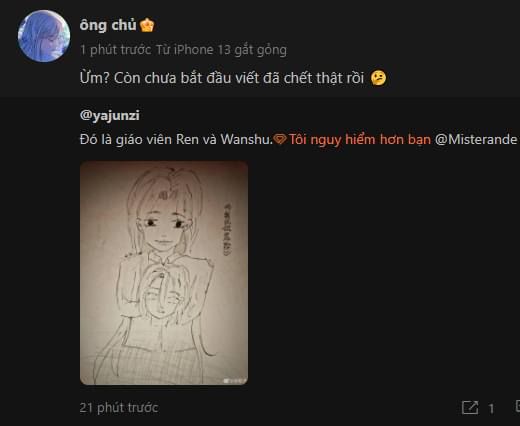Image resolution: width=520 pixels, height=426 pixels.
Task: Enlarge the pencil sketch drawing thumbnail
Action: (164, 273)
